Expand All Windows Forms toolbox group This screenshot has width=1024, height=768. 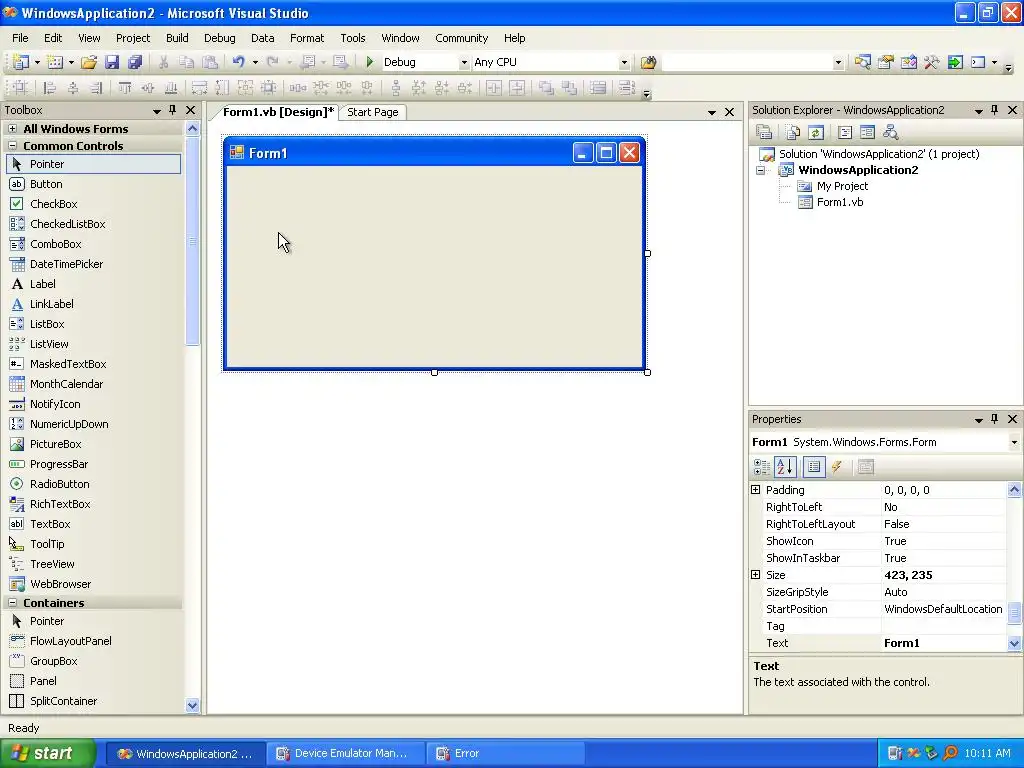tap(12, 129)
